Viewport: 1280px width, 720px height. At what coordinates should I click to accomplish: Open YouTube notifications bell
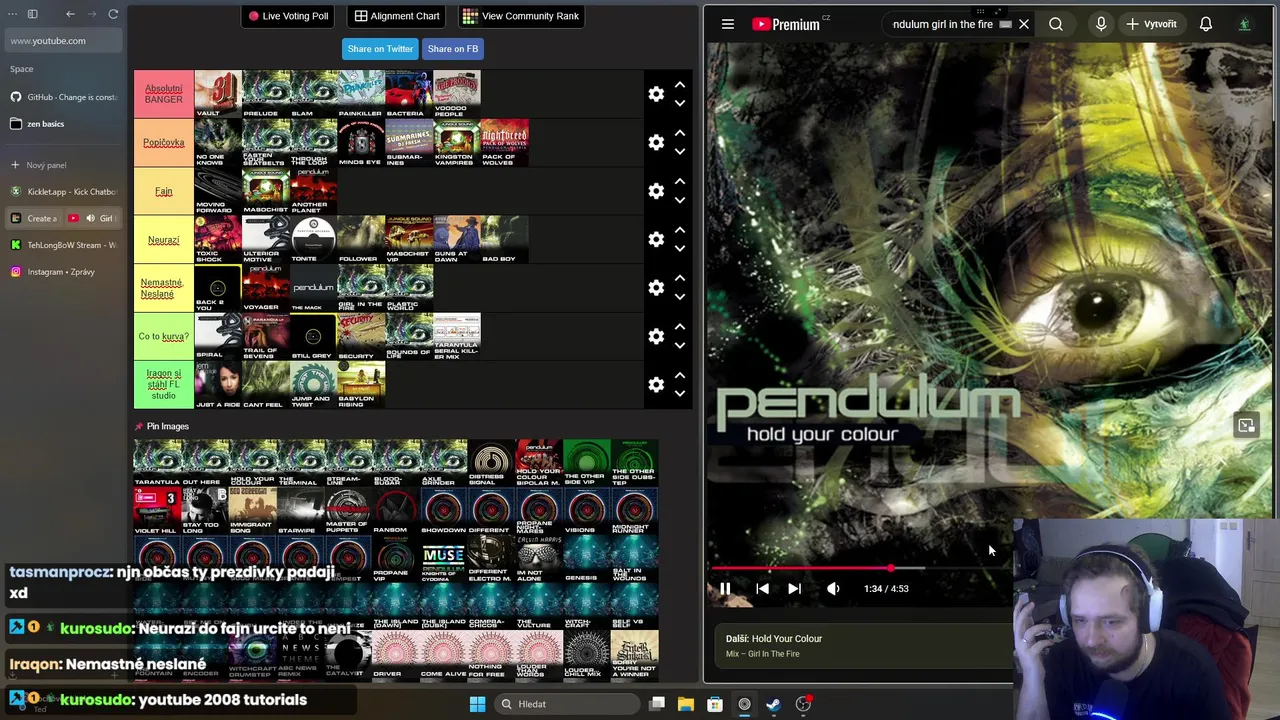point(1206,24)
